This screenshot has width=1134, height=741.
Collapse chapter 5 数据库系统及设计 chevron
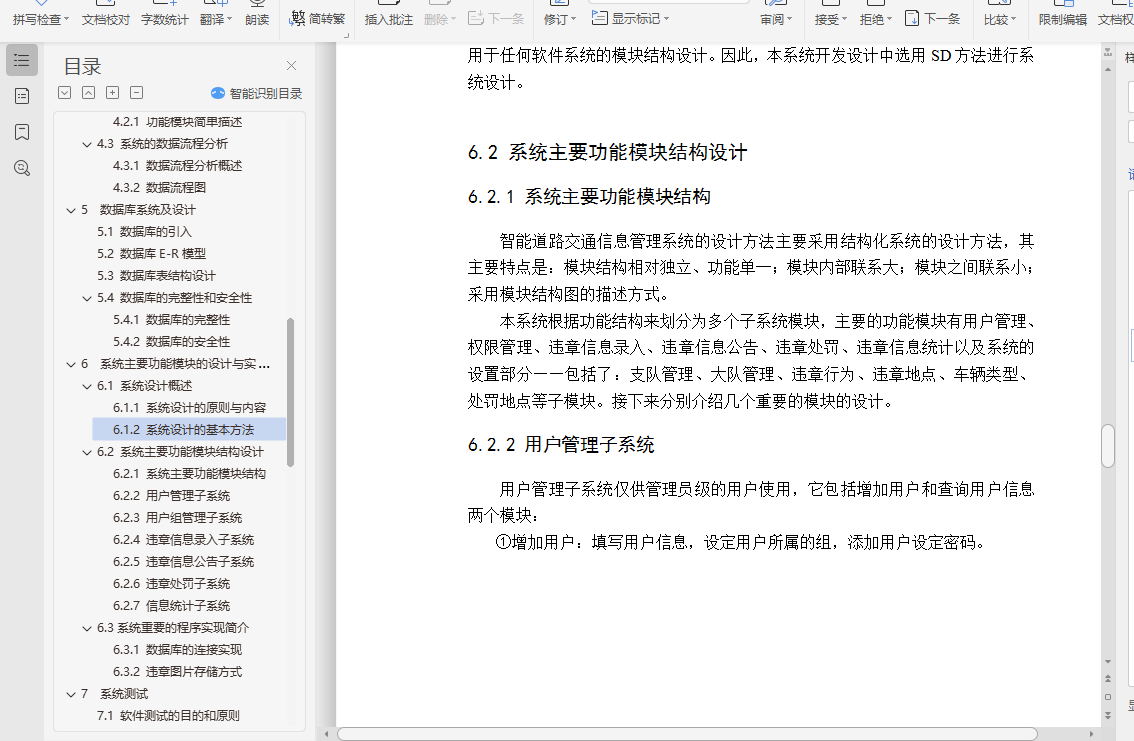(x=71, y=210)
